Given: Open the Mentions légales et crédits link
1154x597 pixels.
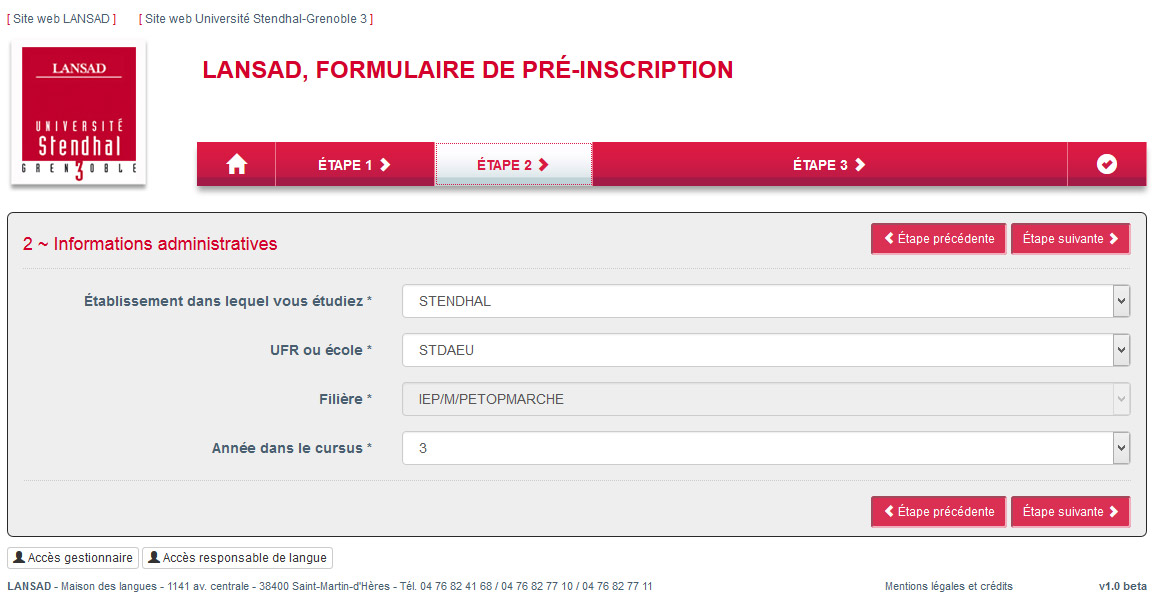Looking at the screenshot, I should 949,586.
